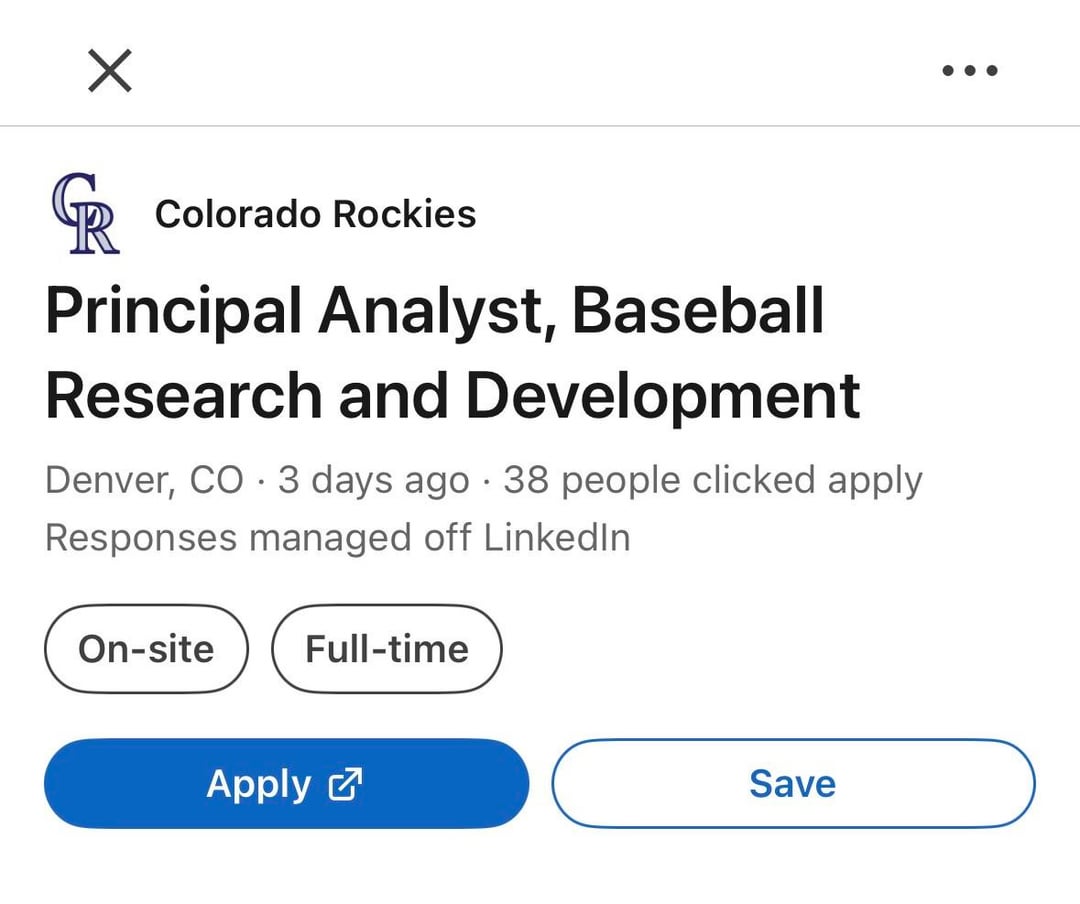
Task: Click the Colorado Rockies CR logo
Action: (x=85, y=213)
